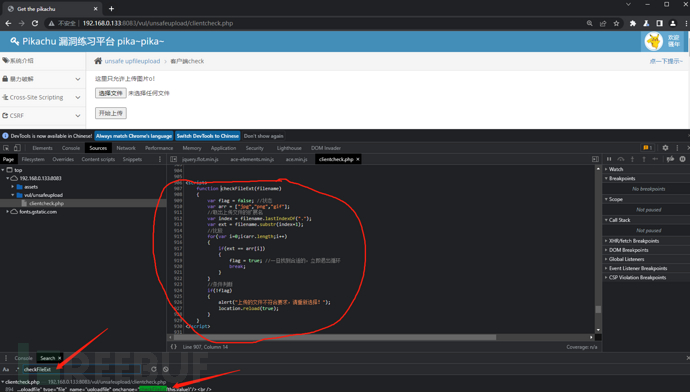
Task: Click the issues counter badge
Action: tap(647, 148)
